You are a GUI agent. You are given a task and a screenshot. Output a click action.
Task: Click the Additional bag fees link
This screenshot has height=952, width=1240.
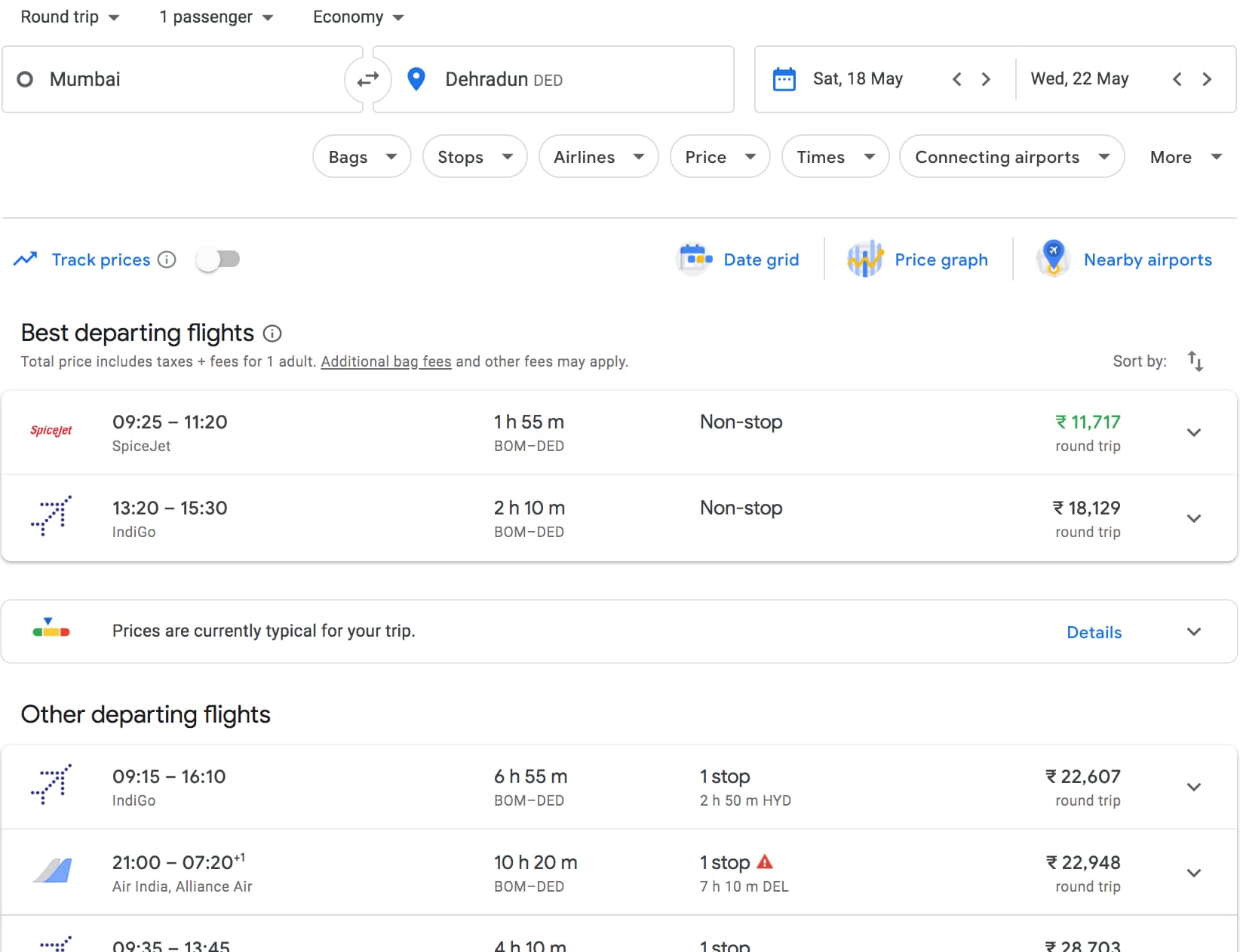(x=385, y=361)
